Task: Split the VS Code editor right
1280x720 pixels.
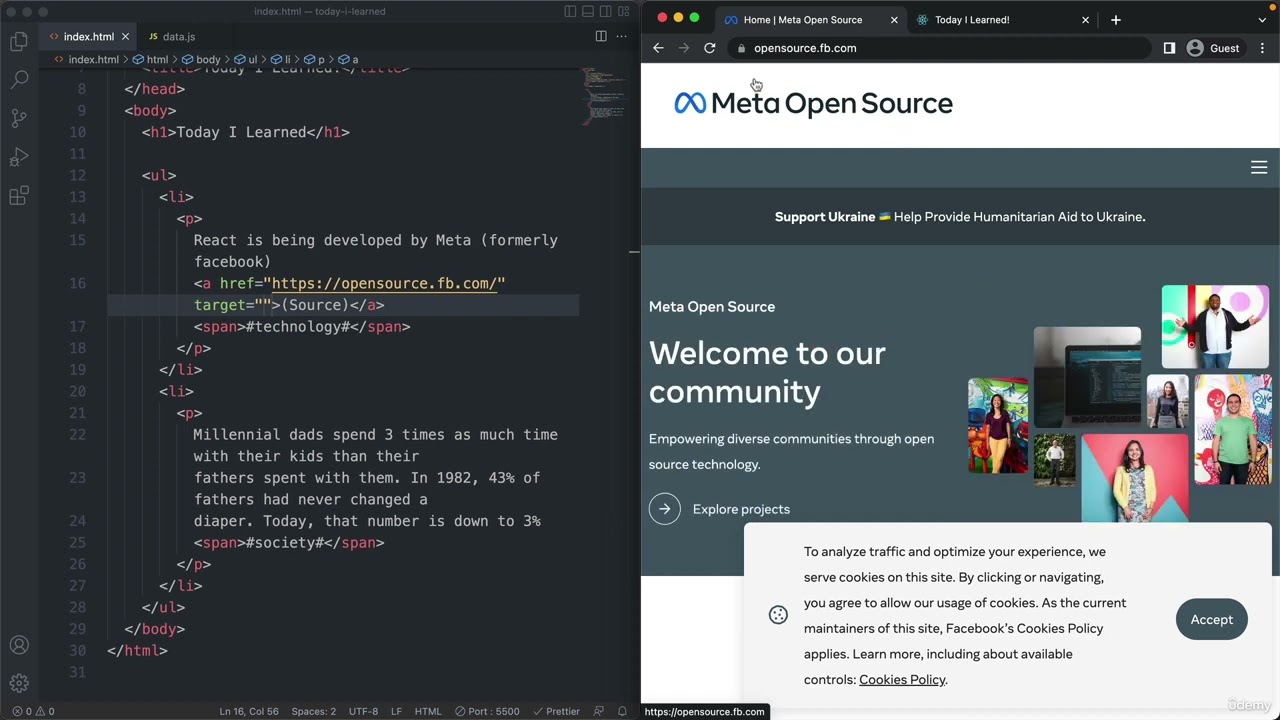Action: [601, 36]
